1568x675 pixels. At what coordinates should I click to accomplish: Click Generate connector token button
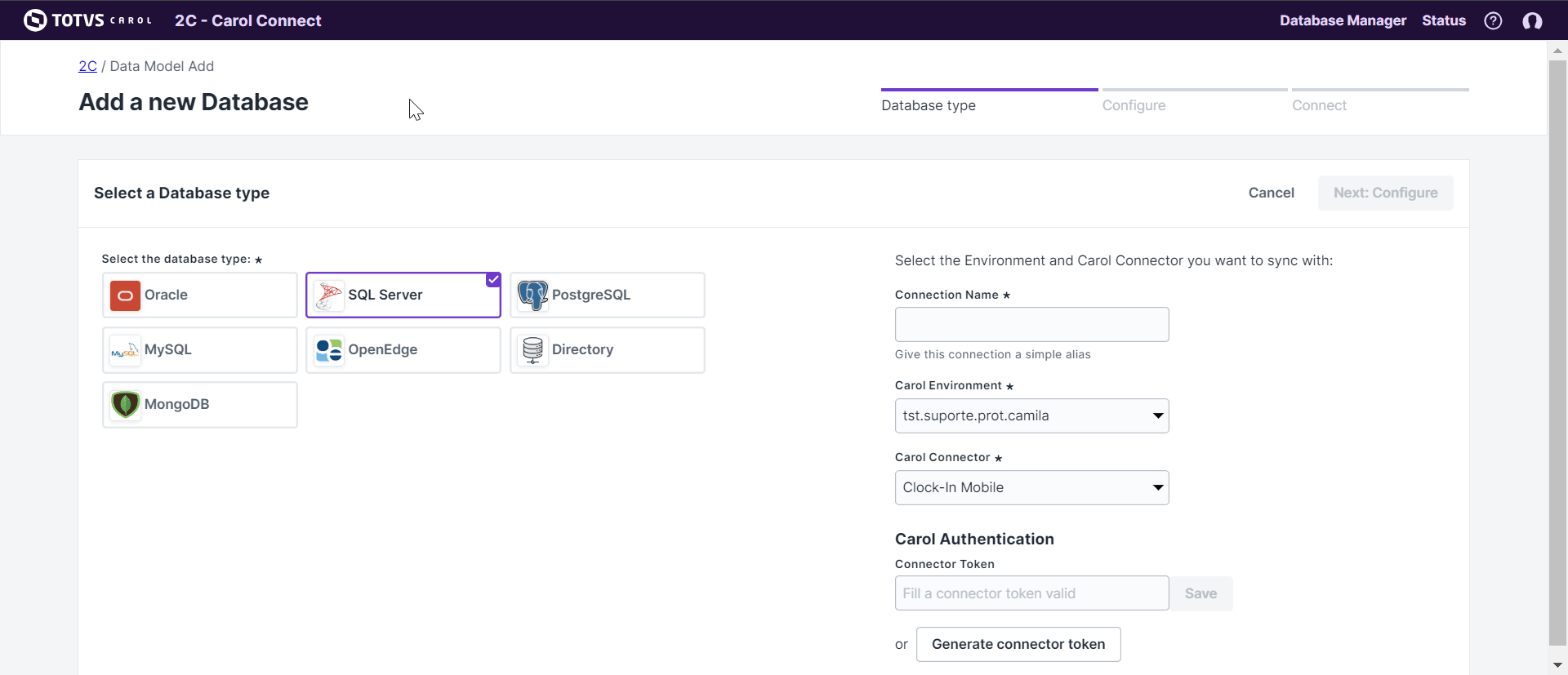coord(1018,645)
